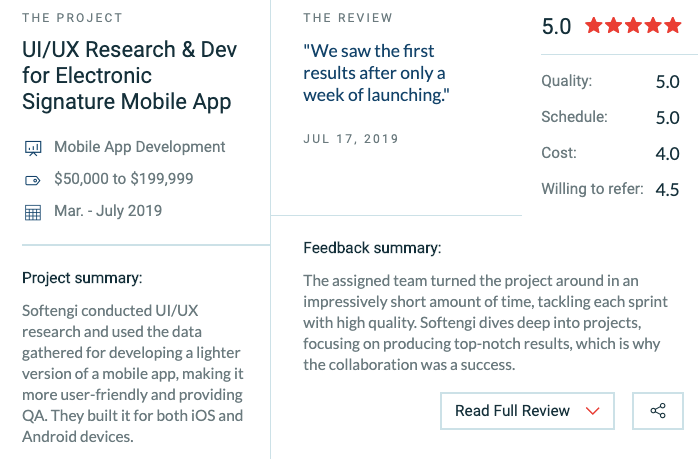Image resolution: width=698 pixels, height=459 pixels.
Task: Select the Mobile App Development category text
Action: pyautogui.click(x=140, y=147)
